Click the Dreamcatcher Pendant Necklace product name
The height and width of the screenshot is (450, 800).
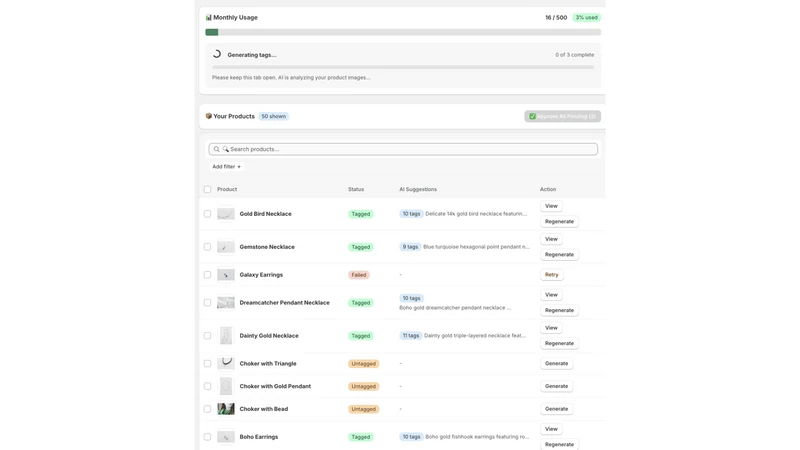pyautogui.click(x=284, y=303)
